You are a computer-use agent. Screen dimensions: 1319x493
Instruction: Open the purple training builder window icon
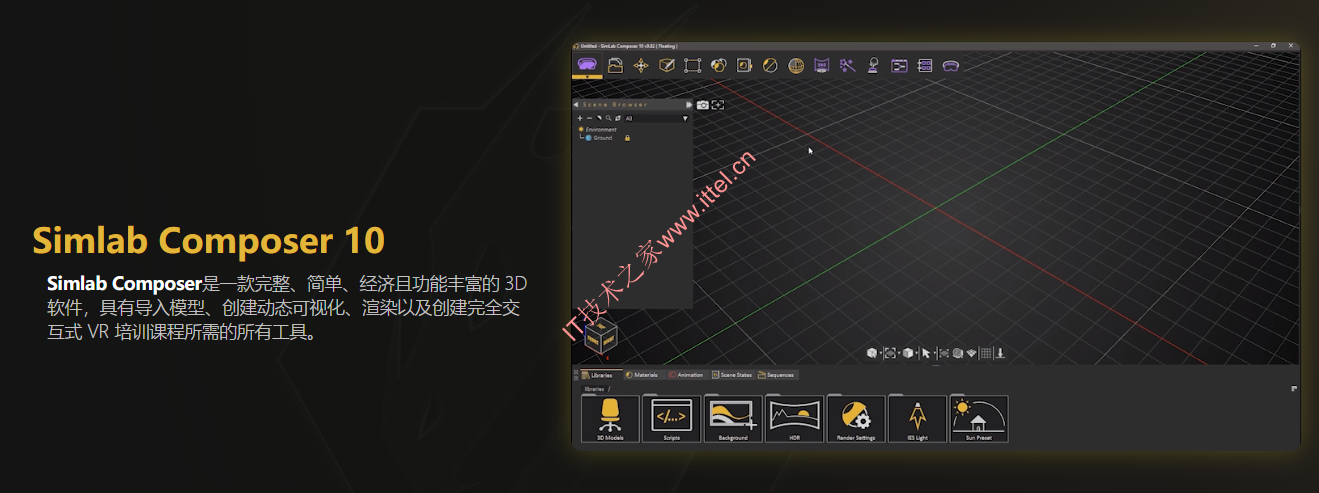(x=899, y=65)
